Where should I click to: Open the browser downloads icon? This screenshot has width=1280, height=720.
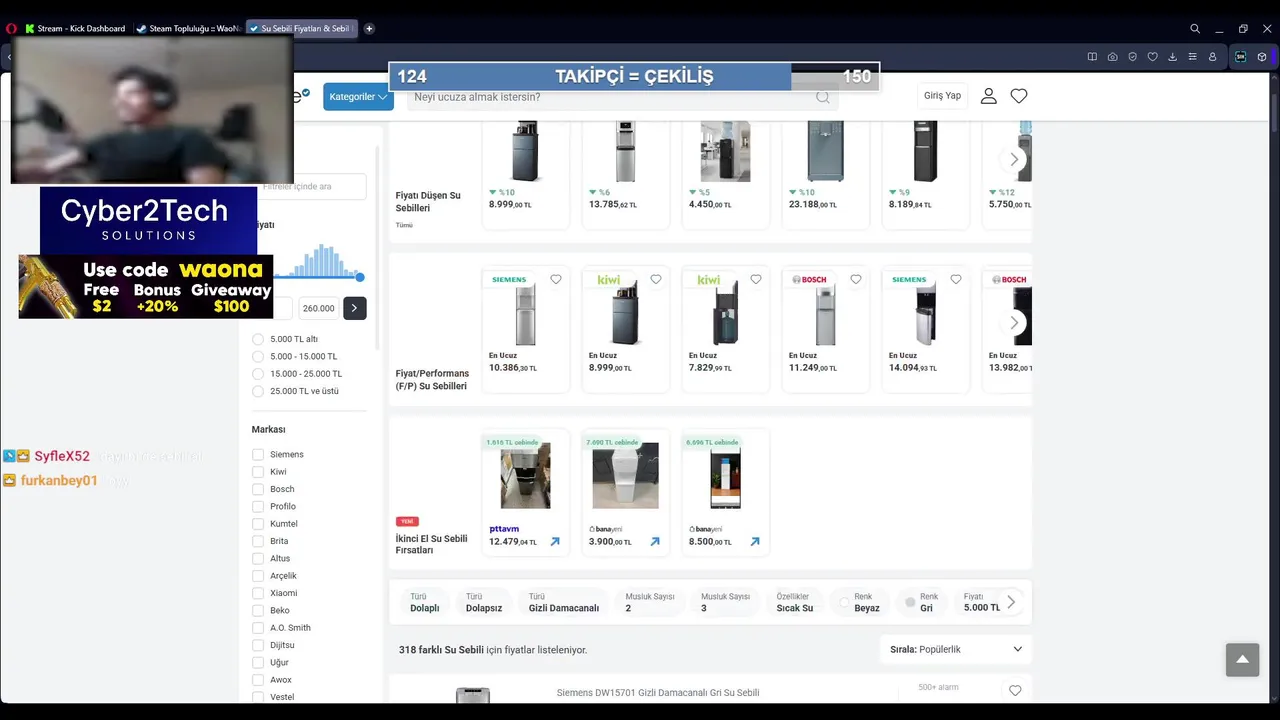[1172, 57]
